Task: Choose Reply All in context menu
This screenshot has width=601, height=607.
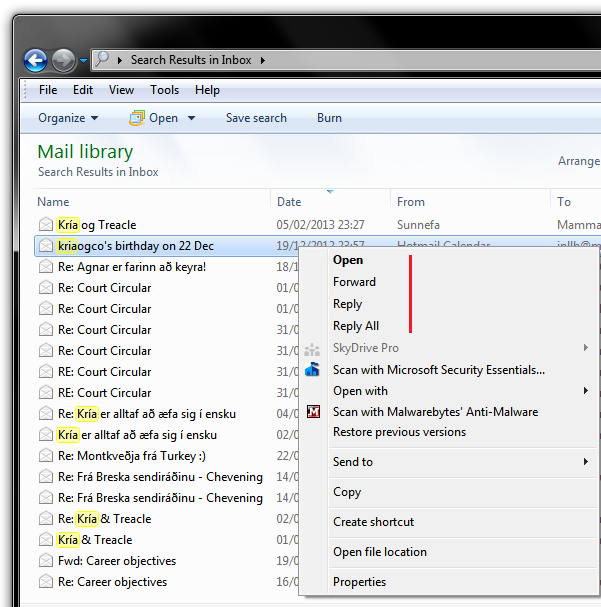Action: (356, 326)
